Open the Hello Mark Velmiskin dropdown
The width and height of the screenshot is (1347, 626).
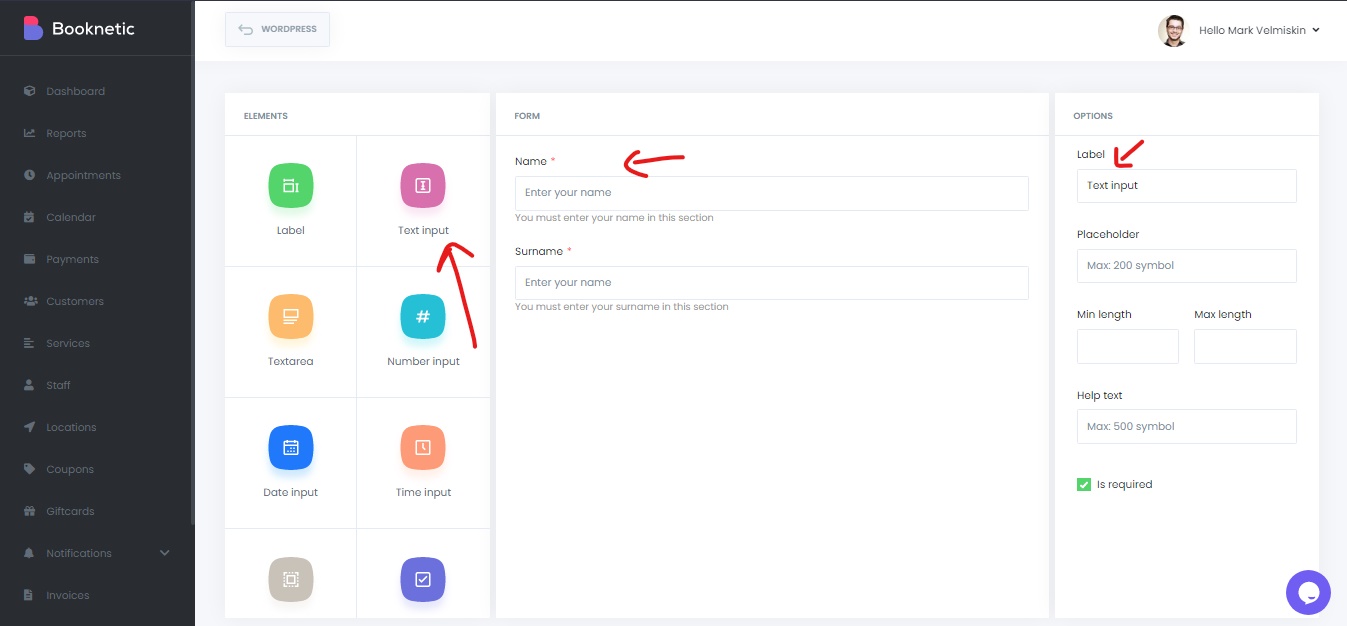tap(1259, 30)
